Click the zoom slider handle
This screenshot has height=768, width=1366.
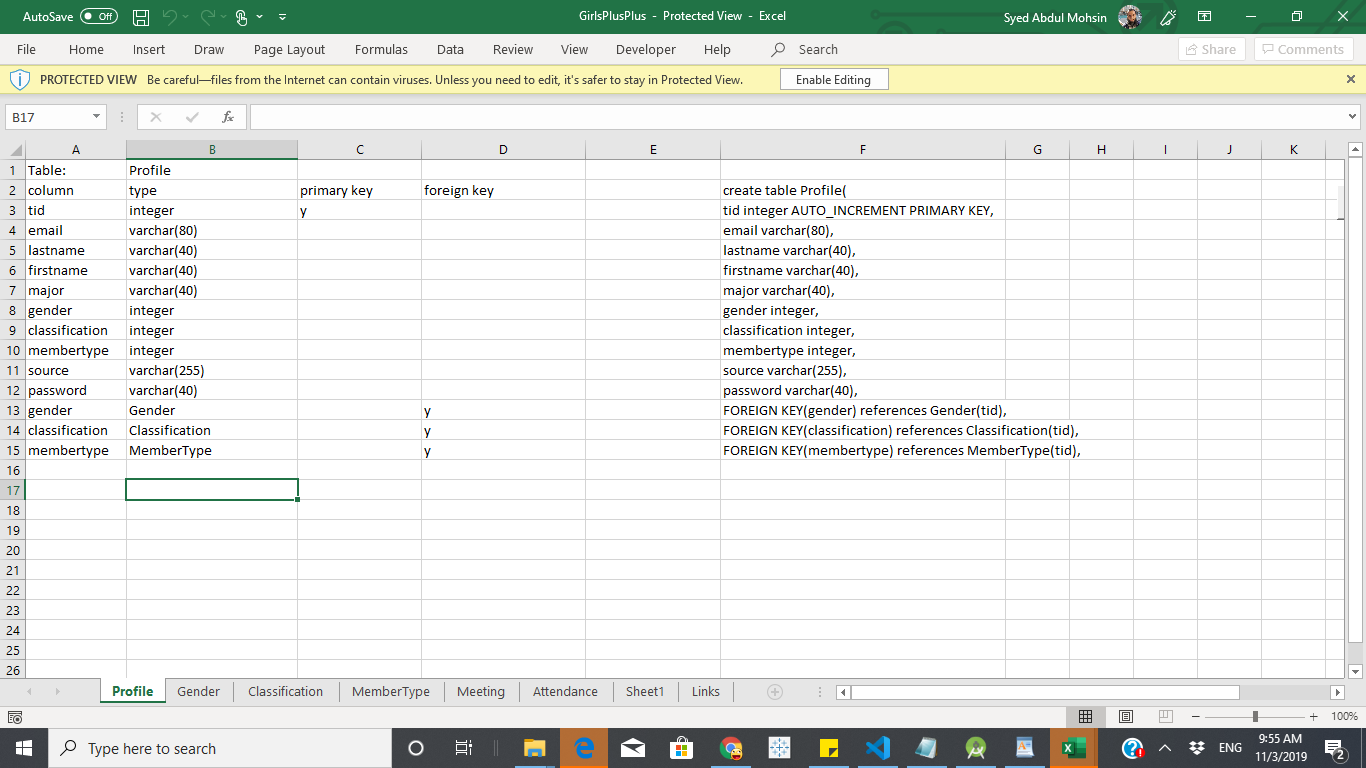pyautogui.click(x=1255, y=716)
